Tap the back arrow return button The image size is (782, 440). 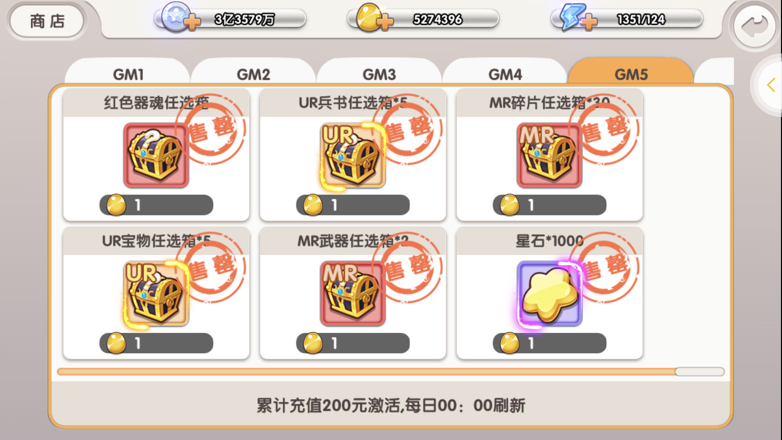pos(754,26)
